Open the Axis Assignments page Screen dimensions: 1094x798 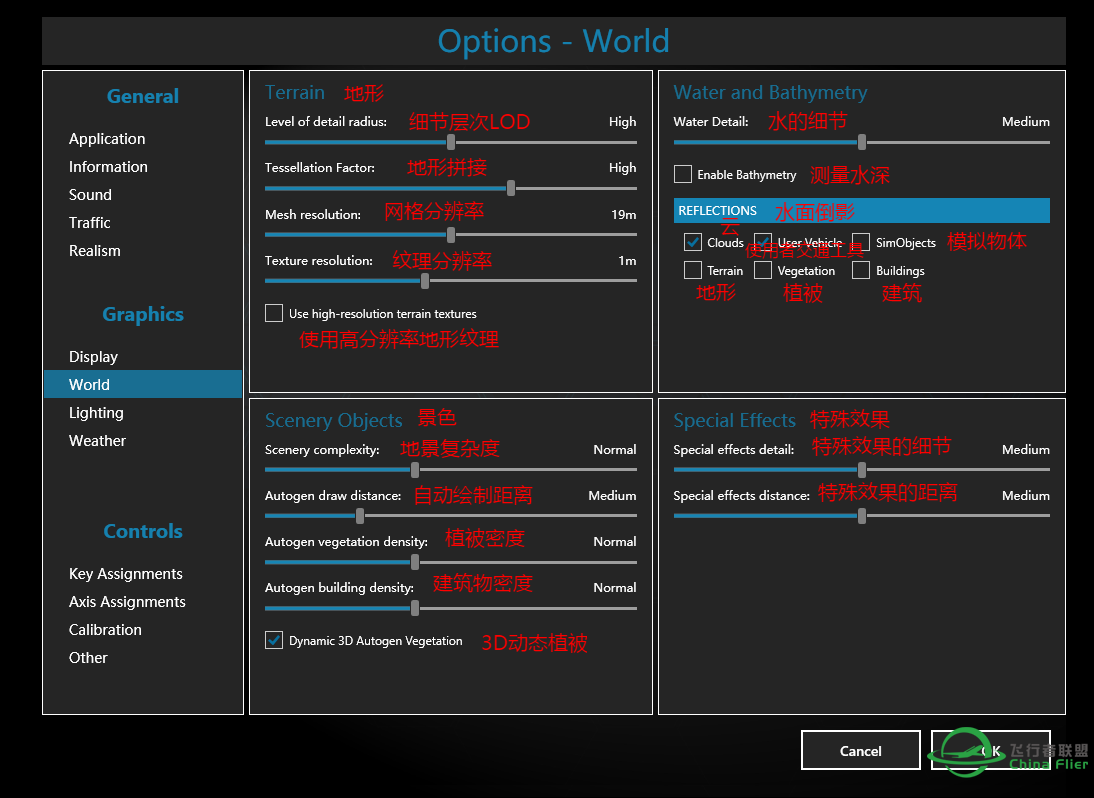point(127,601)
